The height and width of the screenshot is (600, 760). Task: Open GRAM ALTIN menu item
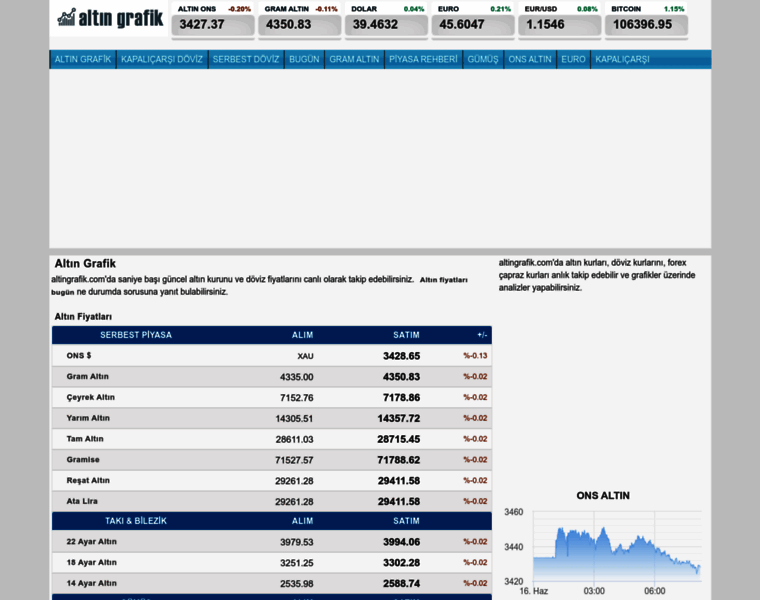tap(354, 59)
